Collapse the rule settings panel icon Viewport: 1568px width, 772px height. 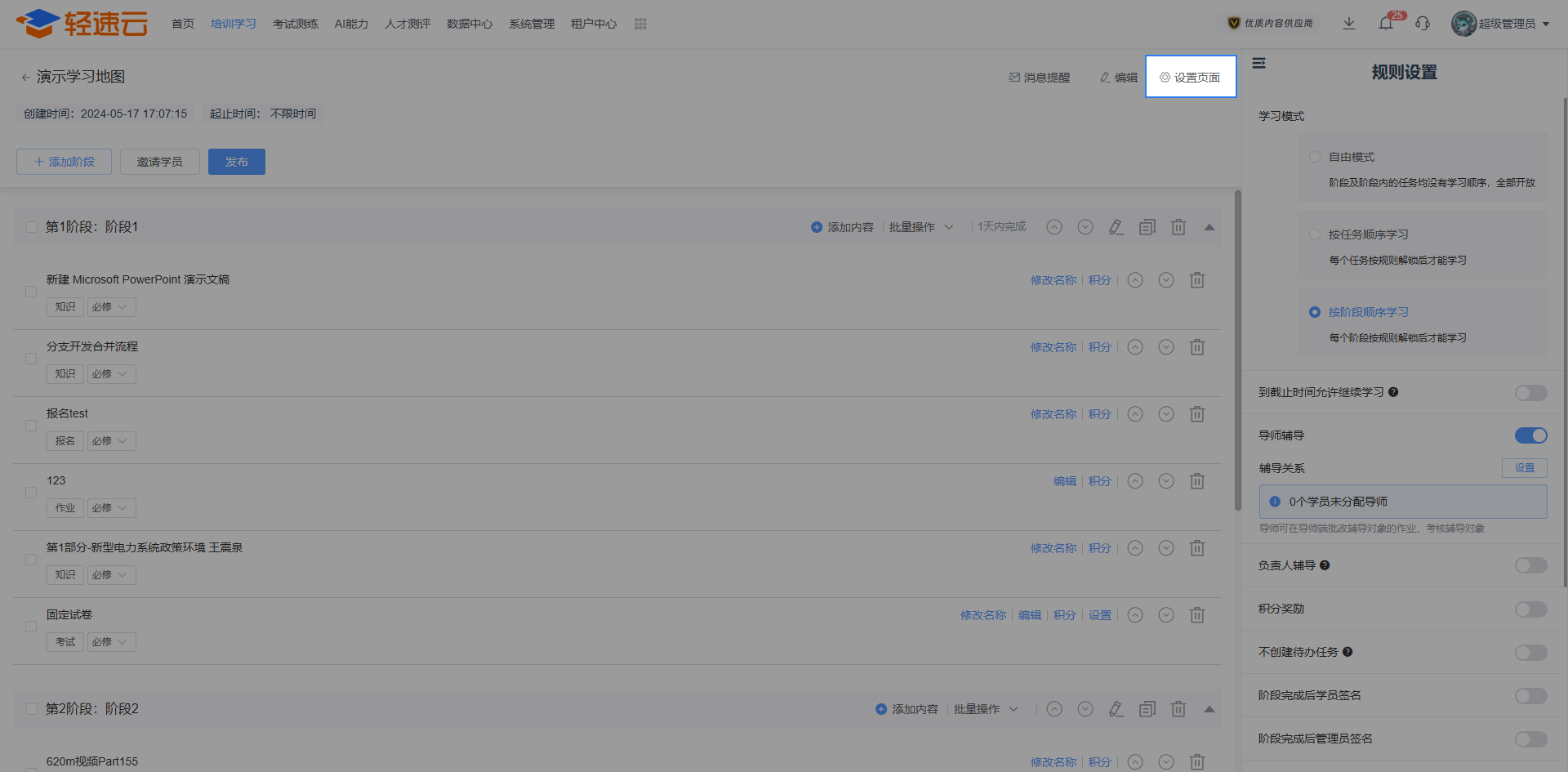[x=1259, y=63]
